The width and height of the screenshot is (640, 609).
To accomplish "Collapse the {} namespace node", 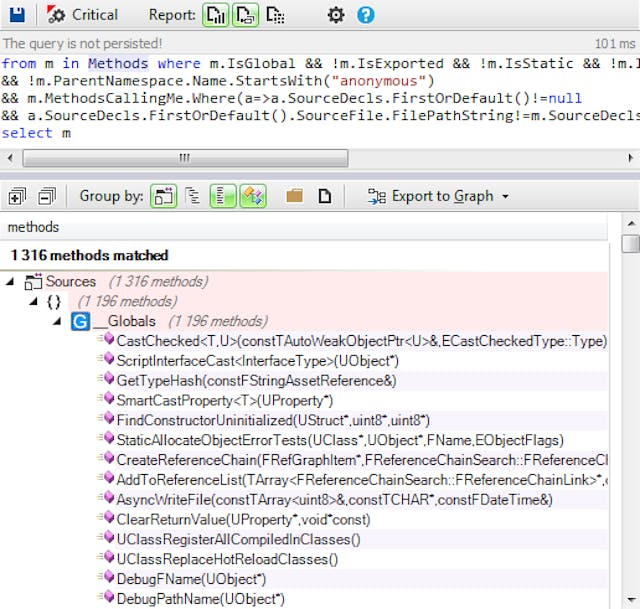I will tap(33, 301).
